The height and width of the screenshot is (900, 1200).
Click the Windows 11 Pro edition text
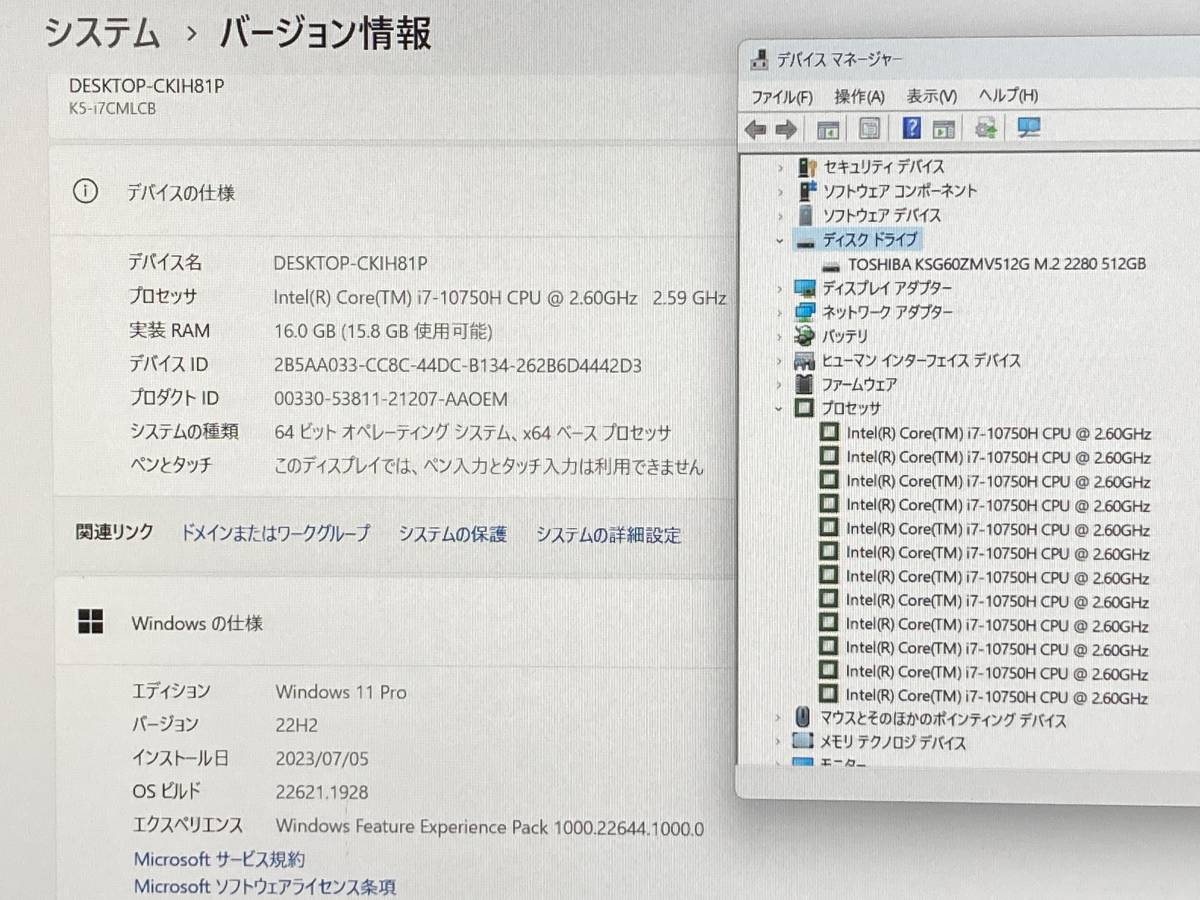click(x=341, y=691)
